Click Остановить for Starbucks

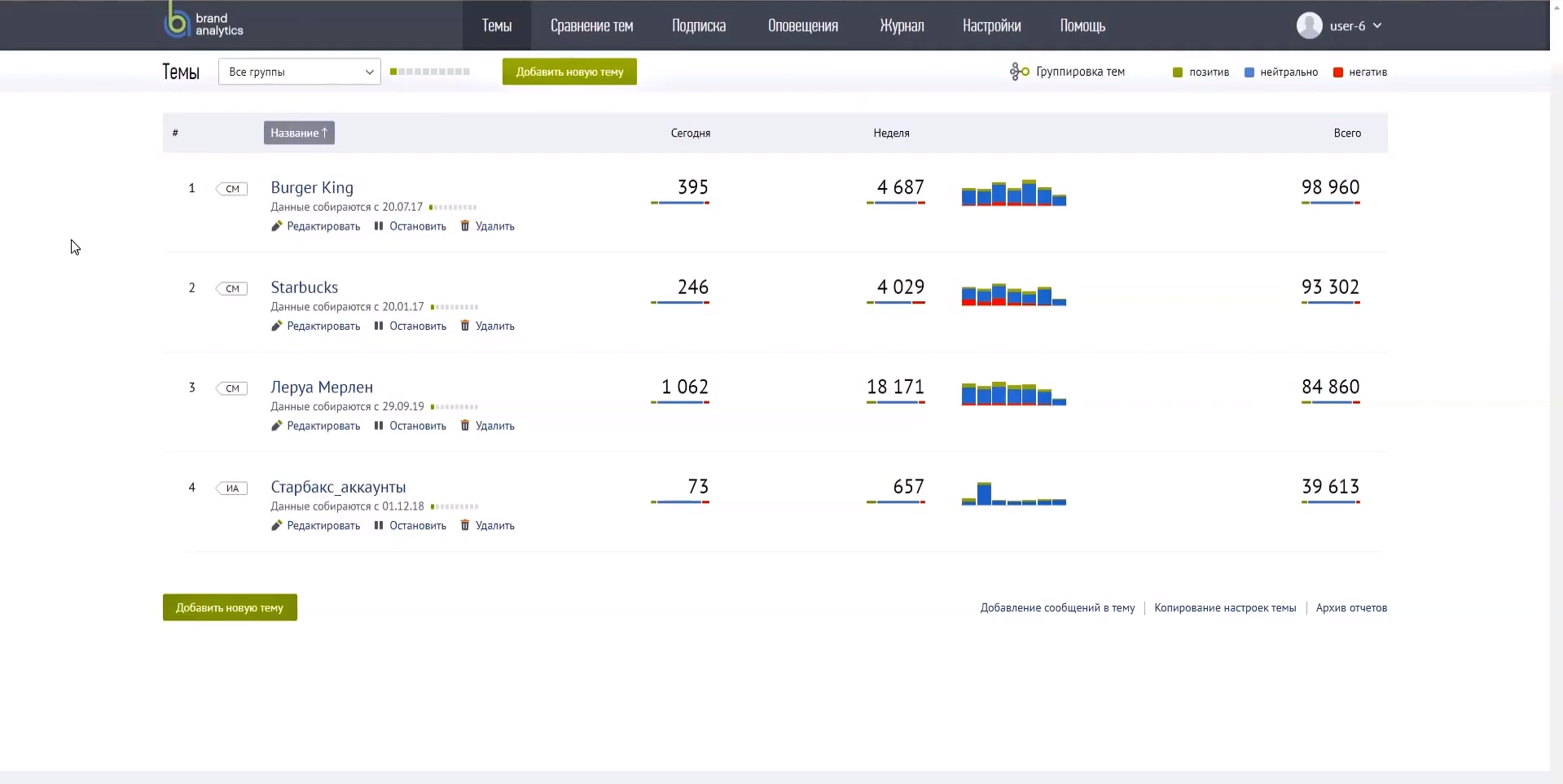point(418,326)
